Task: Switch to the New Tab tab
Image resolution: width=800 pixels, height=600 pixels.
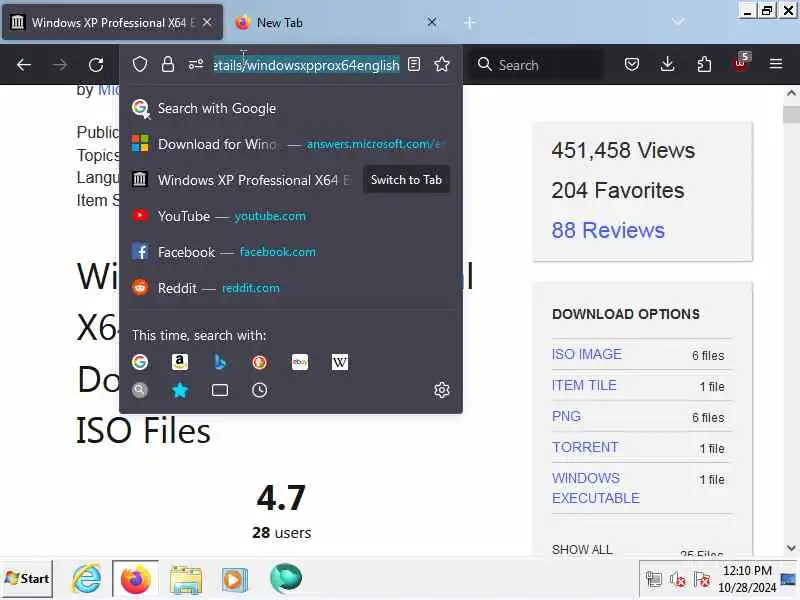Action: (x=337, y=22)
